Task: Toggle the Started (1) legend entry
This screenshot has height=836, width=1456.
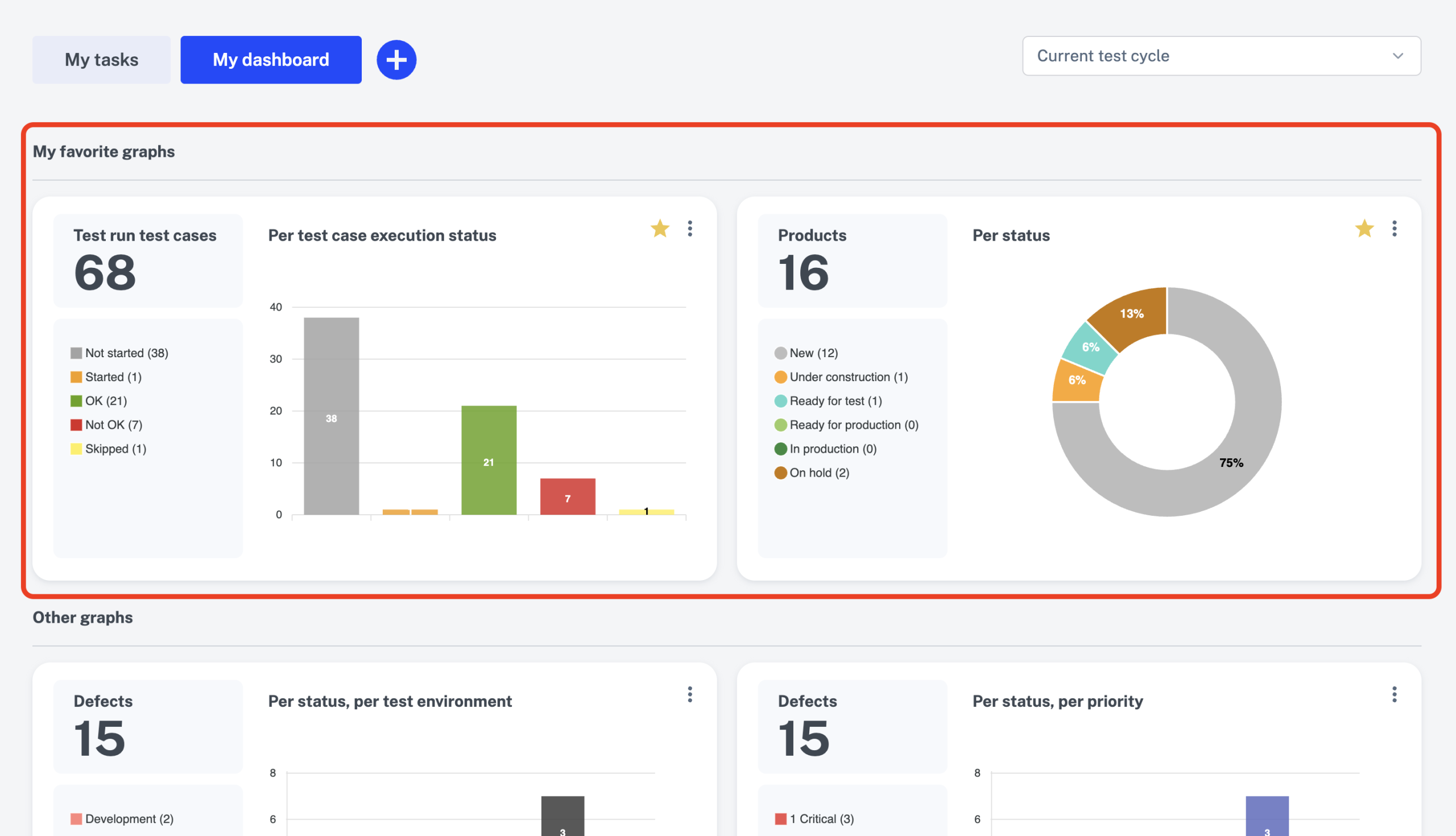Action: pyautogui.click(x=106, y=377)
